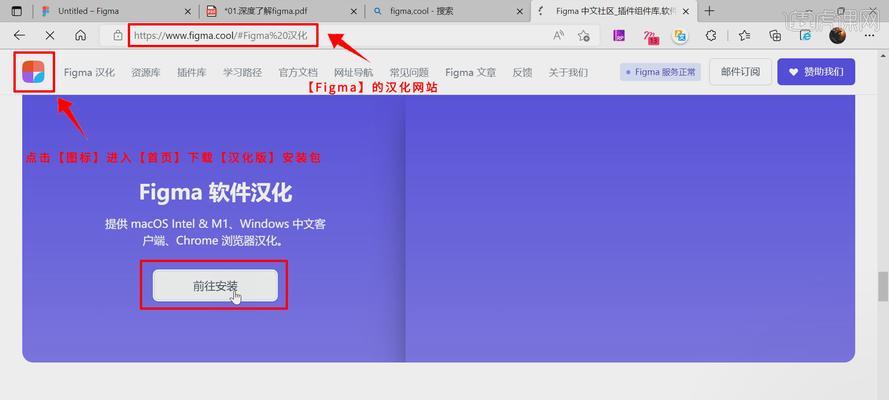Close the figma.cool 搜索 tab

pos(519,11)
